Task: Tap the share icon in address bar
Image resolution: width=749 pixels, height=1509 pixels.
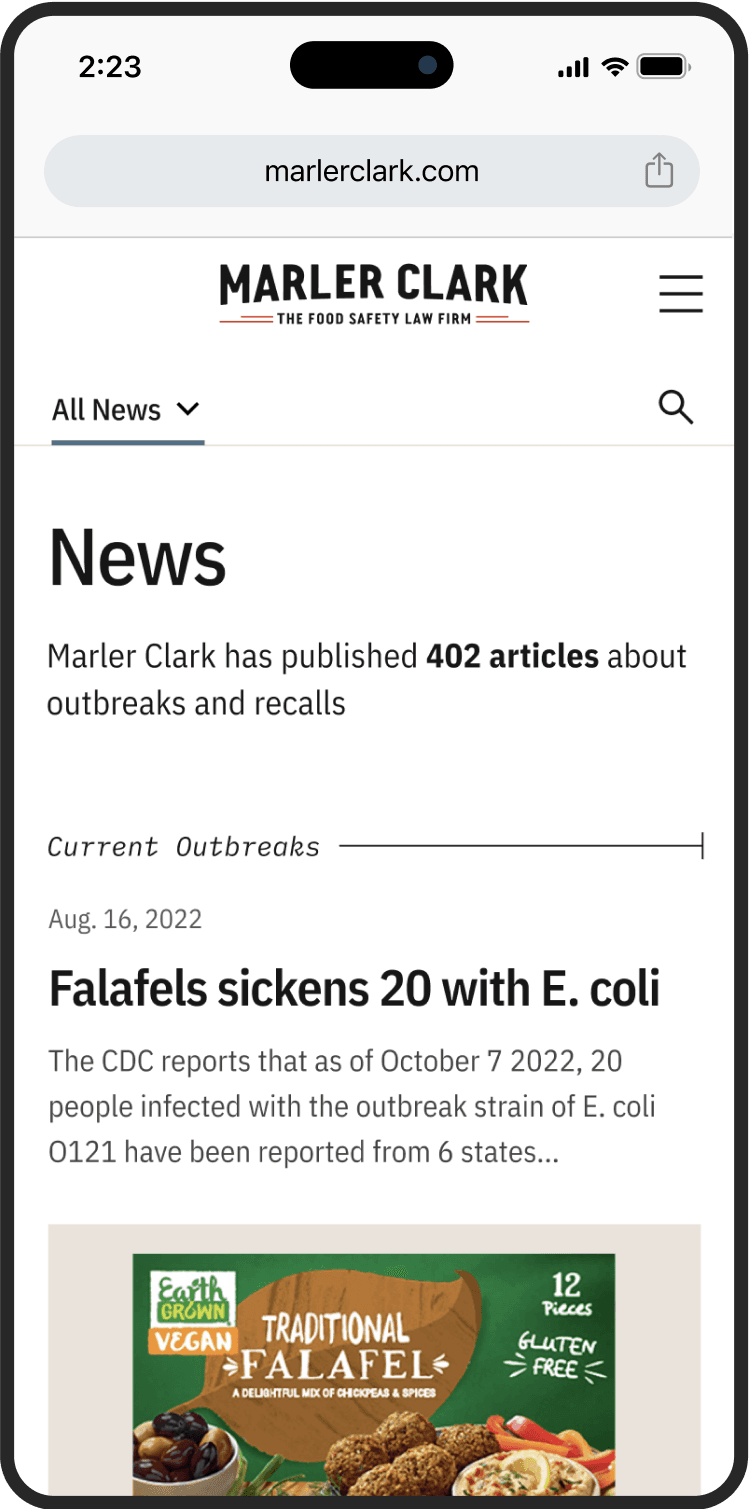Action: click(659, 170)
